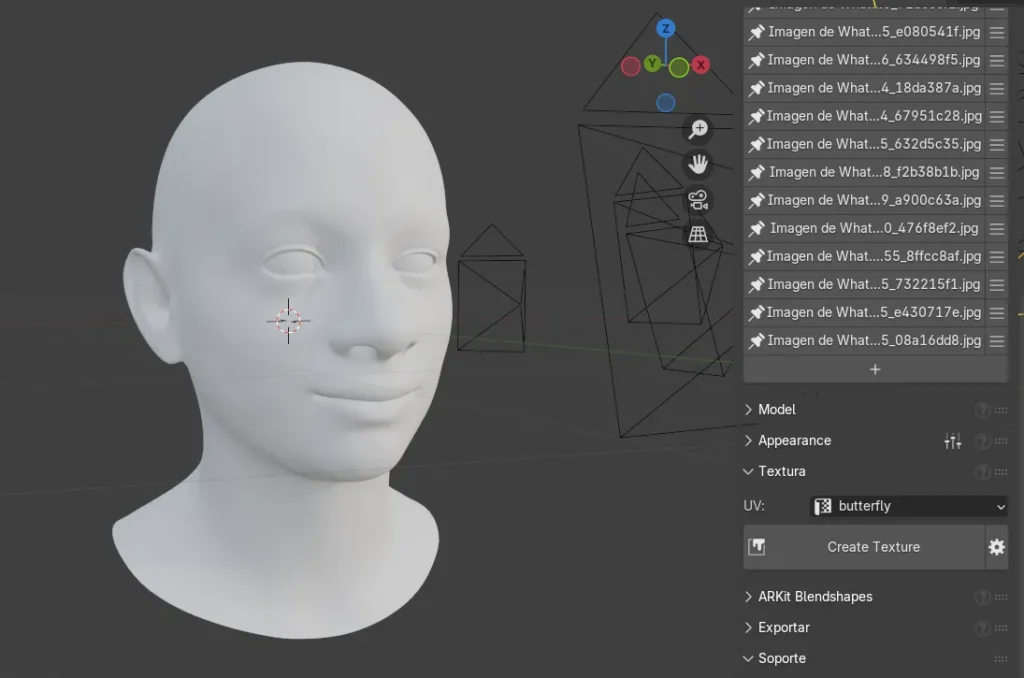Toggle pin on the 5_08a16dd8.jpg image

pos(757,340)
